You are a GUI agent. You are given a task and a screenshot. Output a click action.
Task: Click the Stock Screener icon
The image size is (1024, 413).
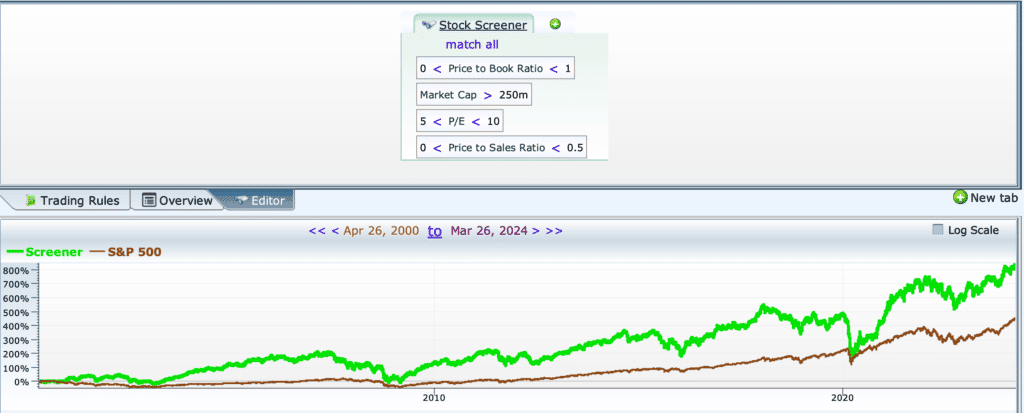(x=428, y=25)
